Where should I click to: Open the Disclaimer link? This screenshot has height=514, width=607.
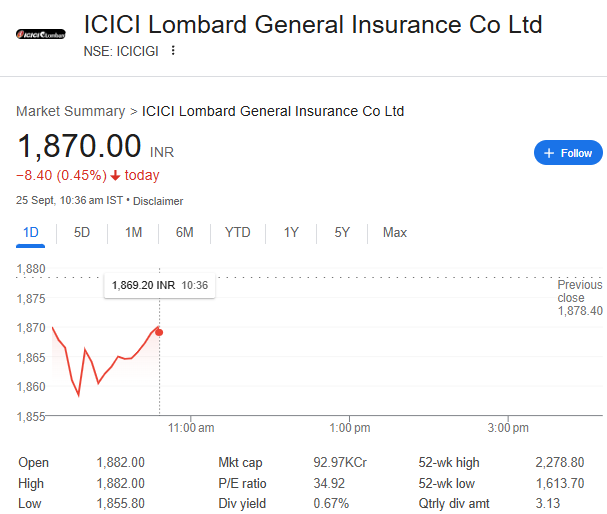tap(159, 201)
